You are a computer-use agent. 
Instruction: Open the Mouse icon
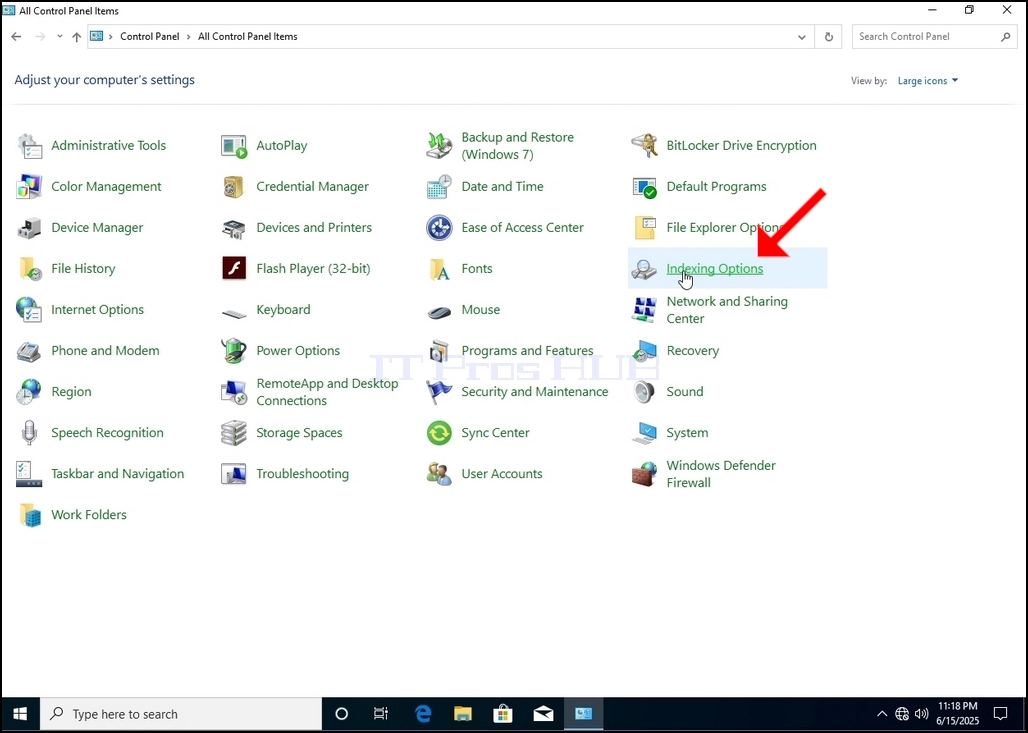point(439,312)
